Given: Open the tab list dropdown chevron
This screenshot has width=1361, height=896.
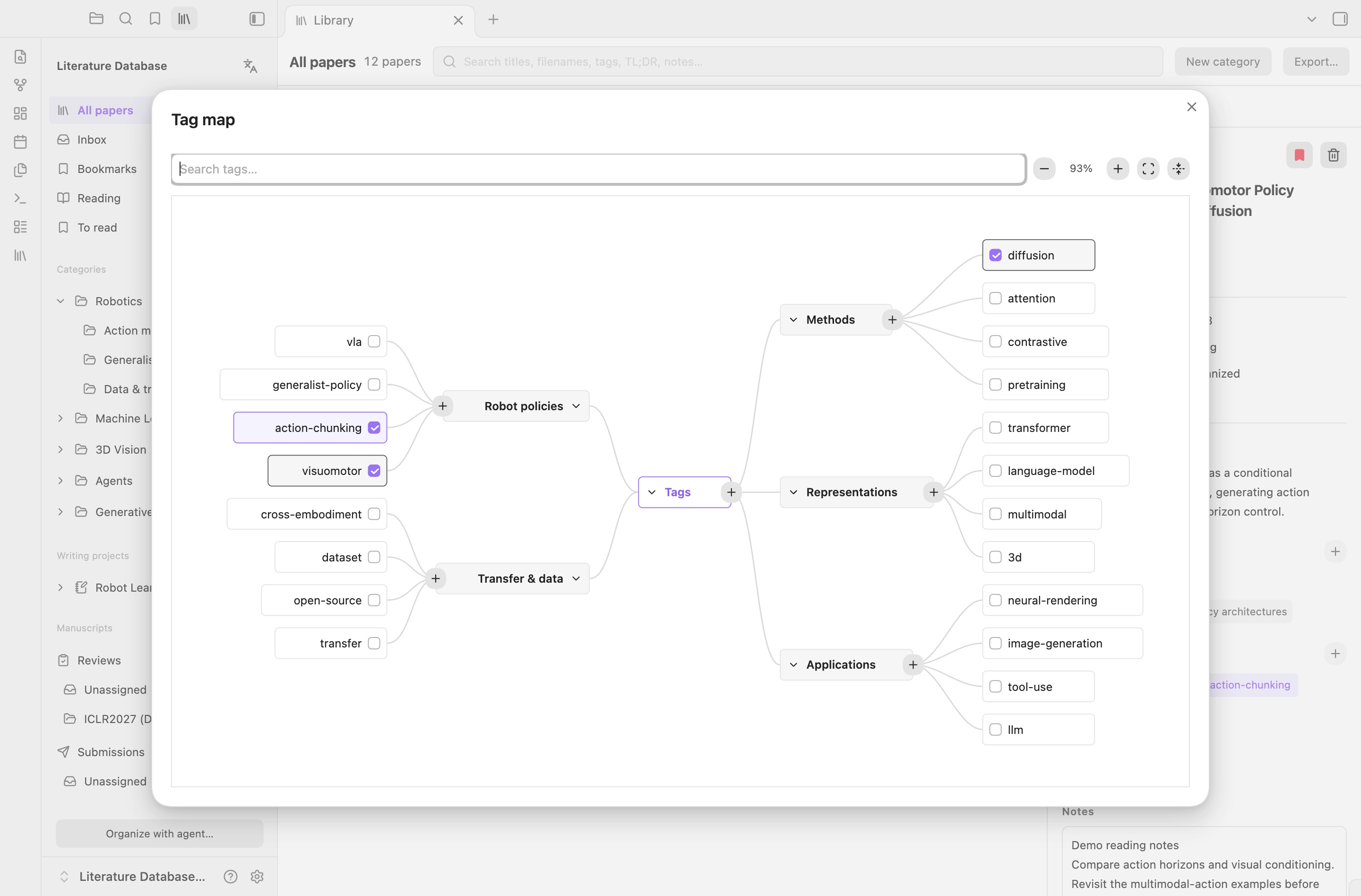Looking at the screenshot, I should (x=1311, y=19).
